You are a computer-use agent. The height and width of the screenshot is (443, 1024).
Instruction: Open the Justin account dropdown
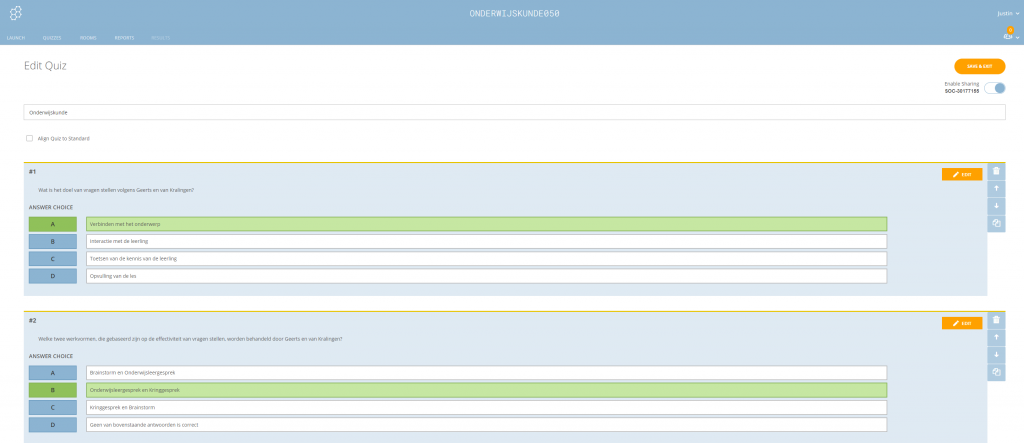pyautogui.click(x=1005, y=14)
